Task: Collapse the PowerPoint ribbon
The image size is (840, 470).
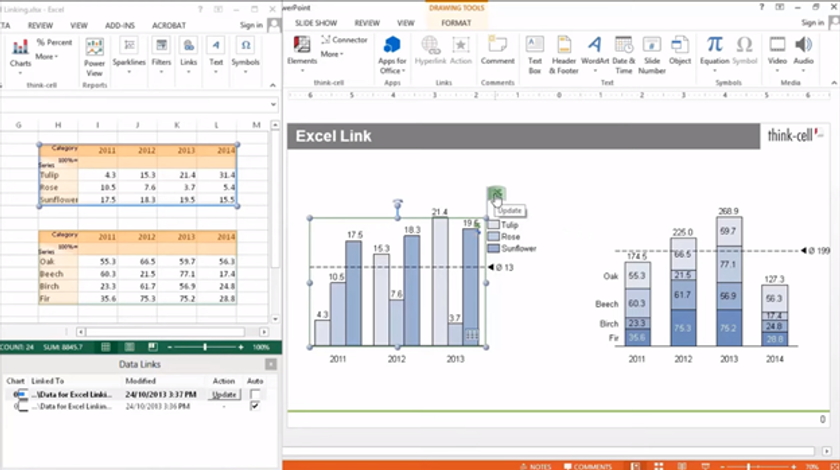Action: click(834, 83)
